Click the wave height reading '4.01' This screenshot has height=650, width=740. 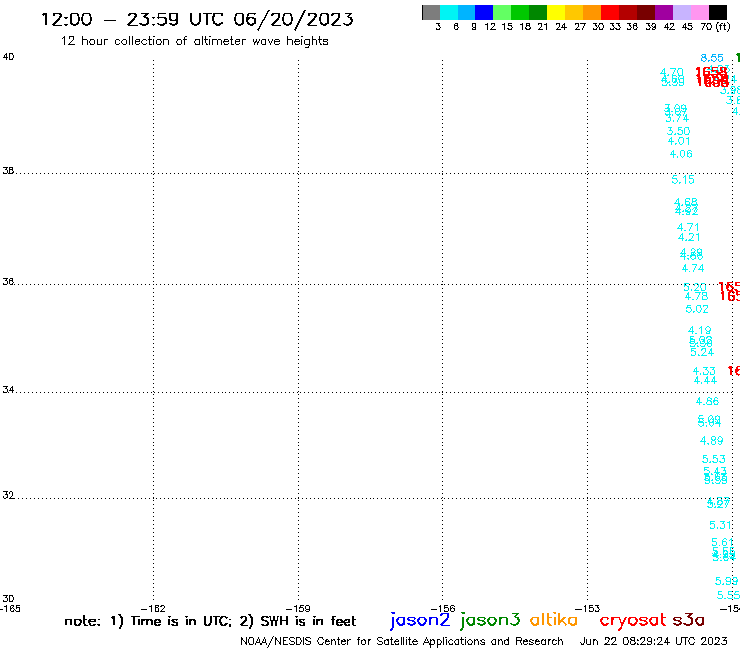point(679,141)
